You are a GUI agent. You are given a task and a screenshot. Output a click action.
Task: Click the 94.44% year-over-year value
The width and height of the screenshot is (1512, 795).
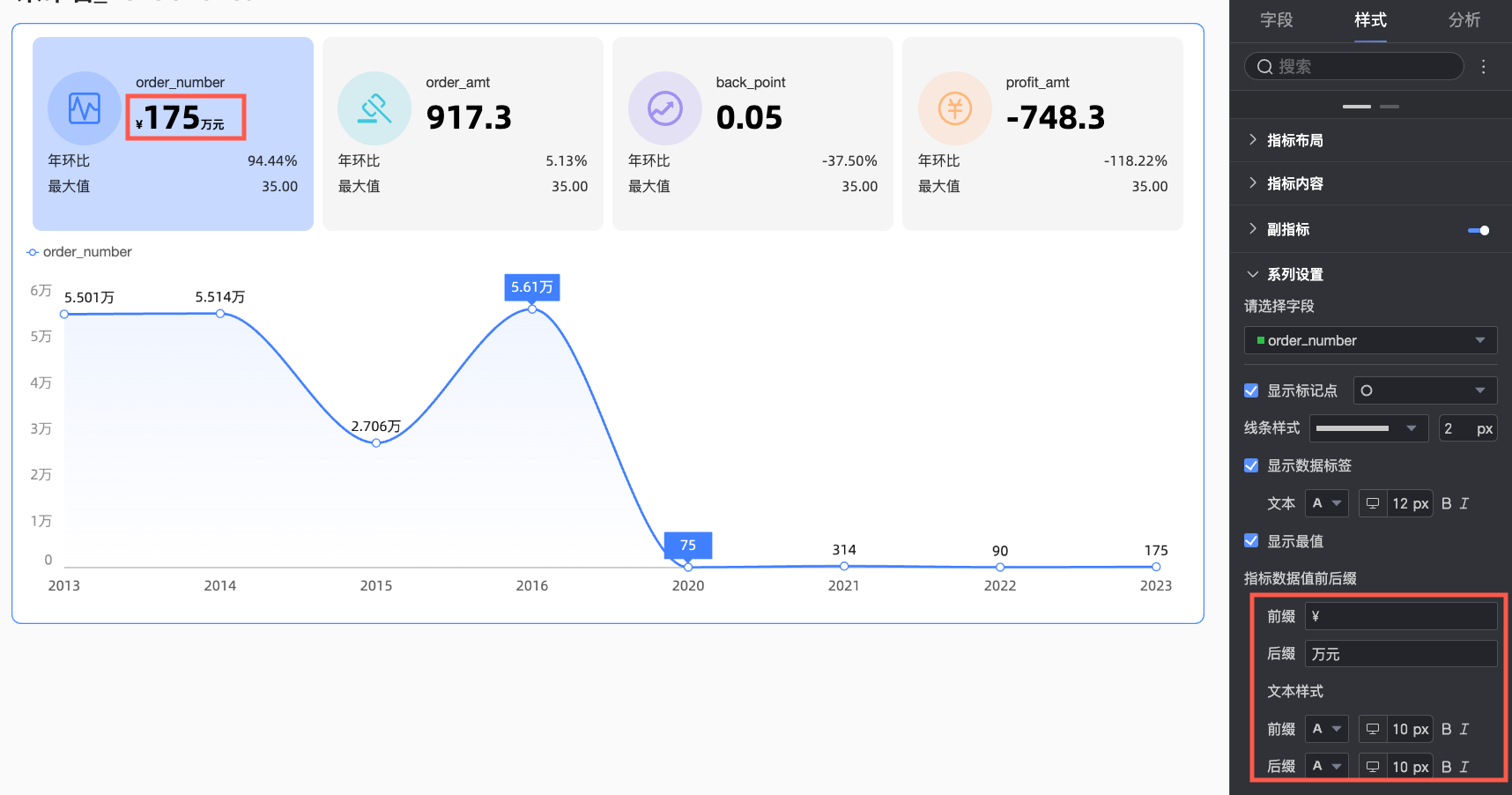tap(272, 160)
